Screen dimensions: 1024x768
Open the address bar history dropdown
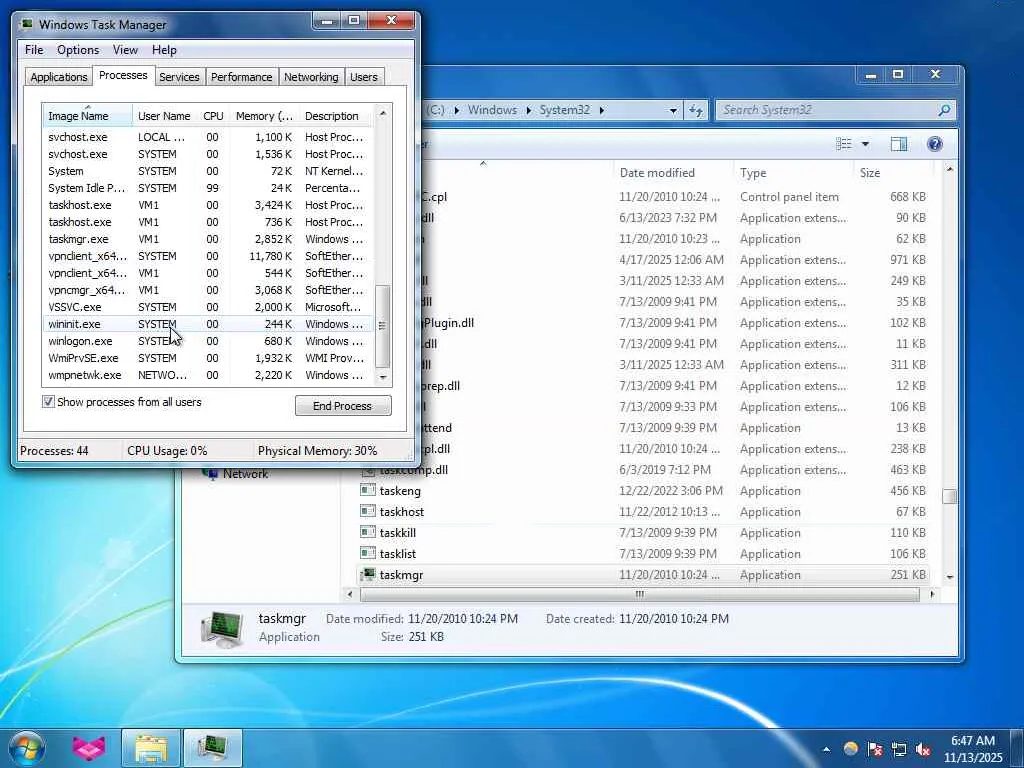(x=673, y=110)
